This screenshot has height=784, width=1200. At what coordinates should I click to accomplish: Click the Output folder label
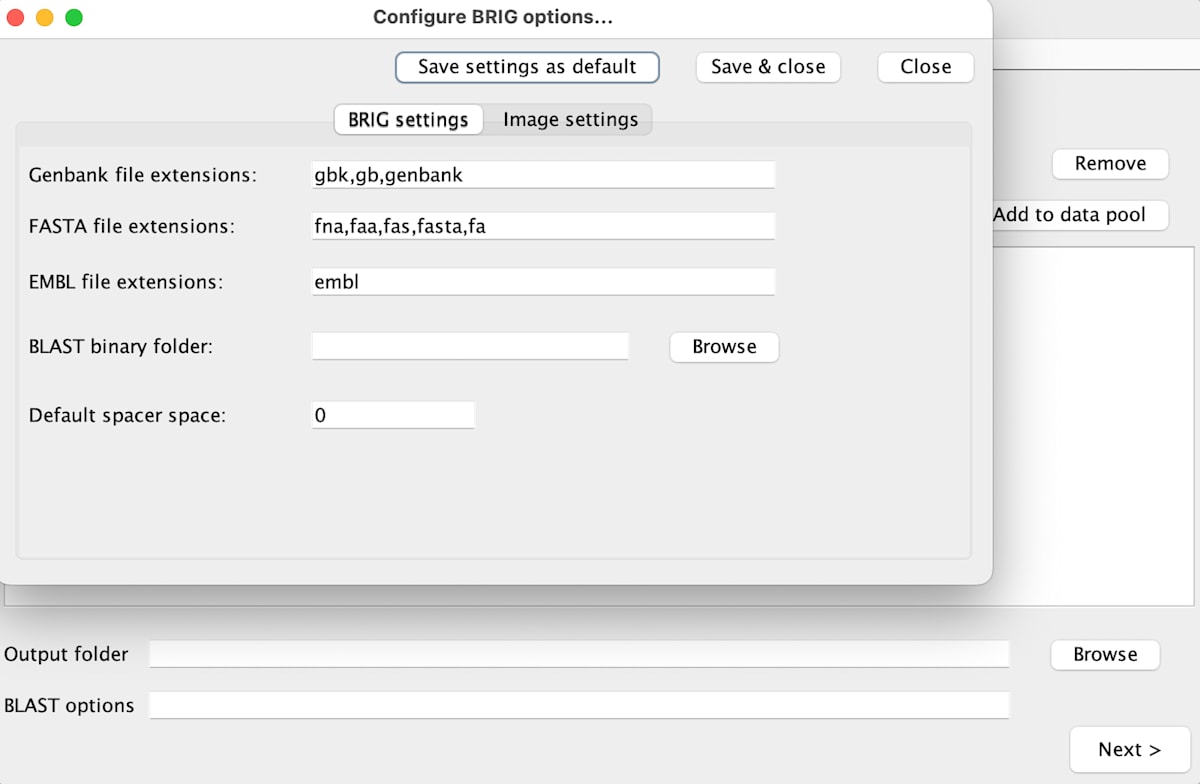tap(66, 654)
